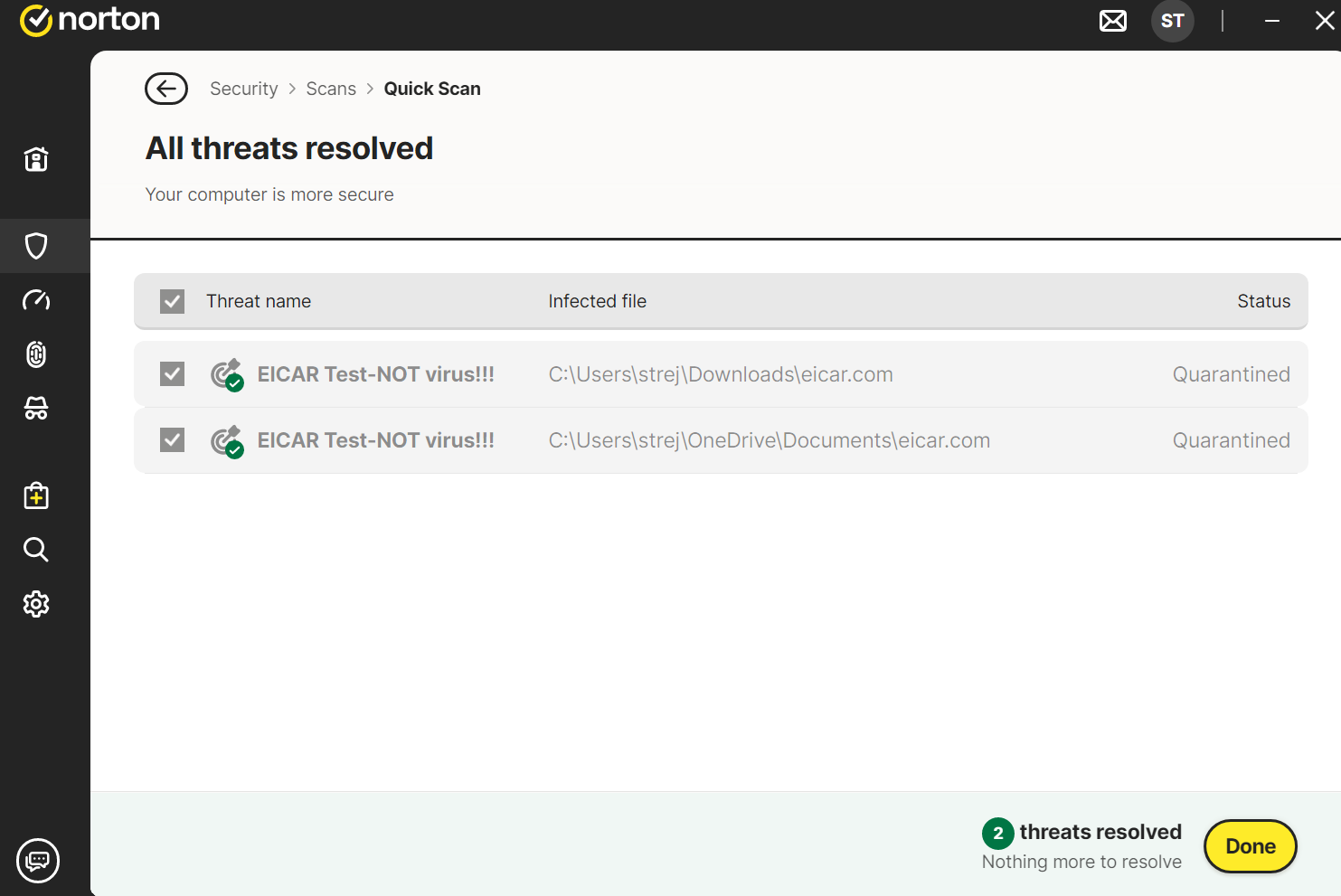Select the Security shield sidebar icon

click(x=36, y=246)
